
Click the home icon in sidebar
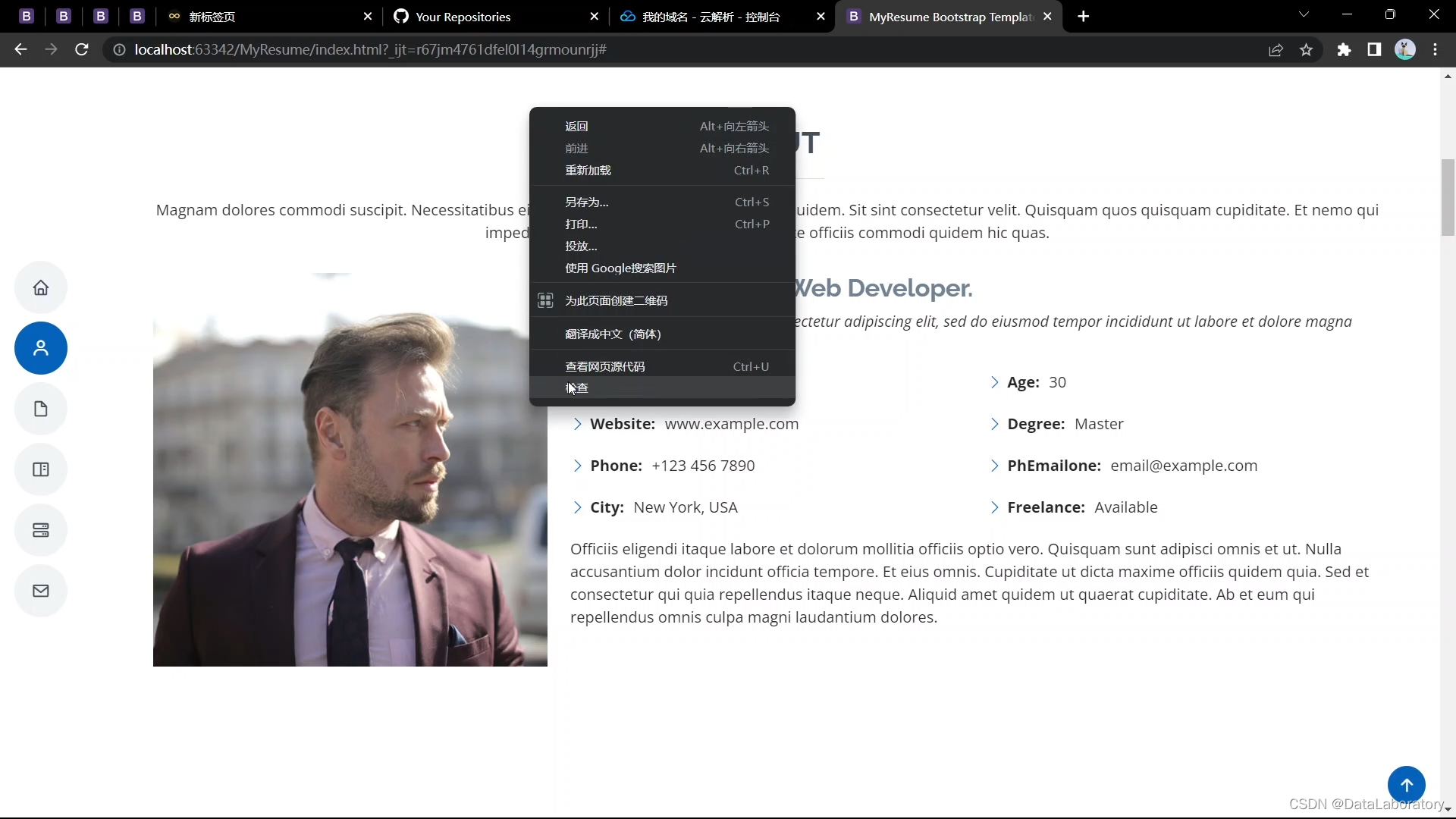[x=41, y=287]
